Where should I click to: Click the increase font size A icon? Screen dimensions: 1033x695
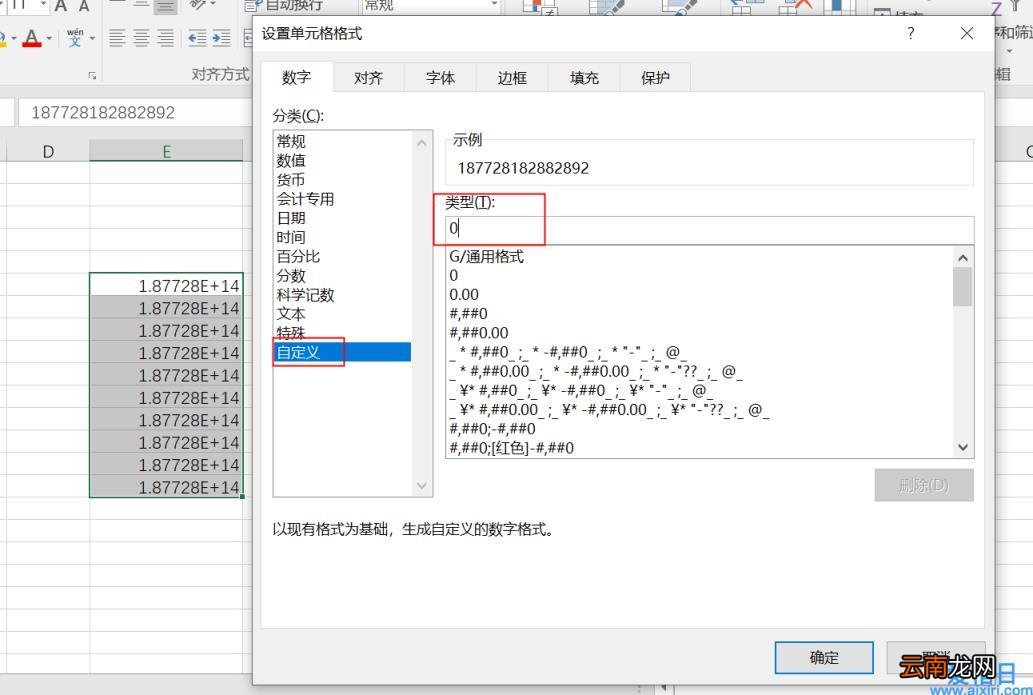pos(61,6)
